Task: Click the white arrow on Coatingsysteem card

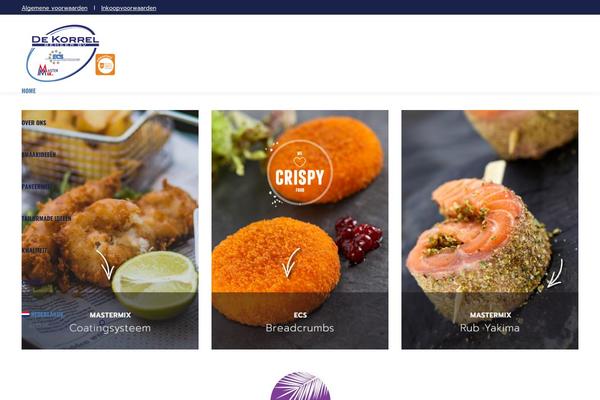Action: [105, 264]
